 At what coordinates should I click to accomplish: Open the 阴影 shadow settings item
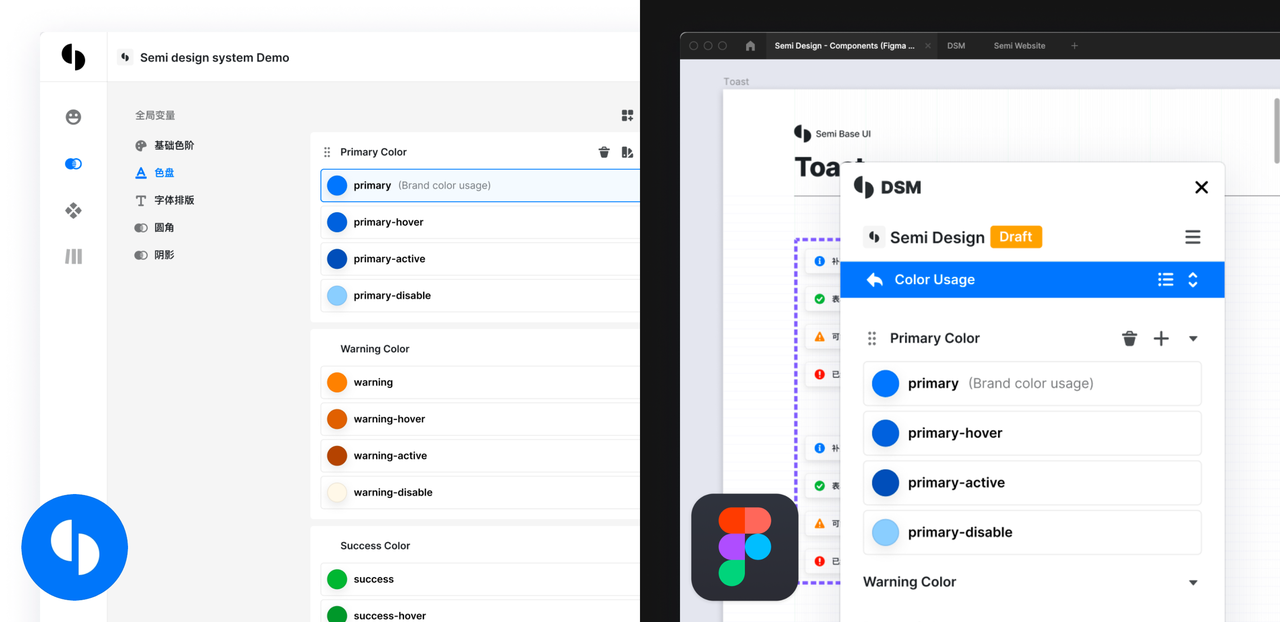(163, 255)
